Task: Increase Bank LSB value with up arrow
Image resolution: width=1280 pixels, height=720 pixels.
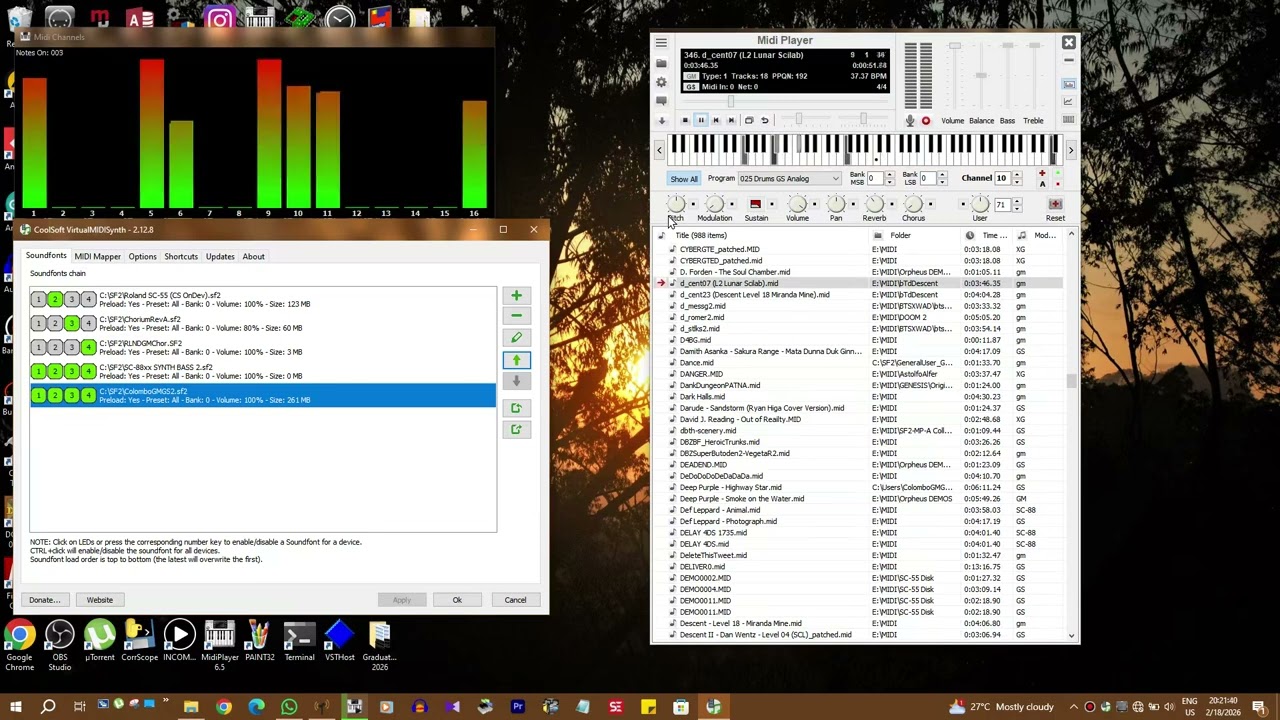Action: pos(942,174)
